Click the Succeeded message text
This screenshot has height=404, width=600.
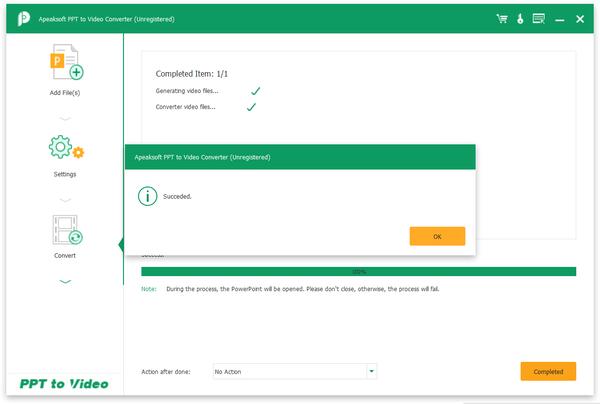[x=177, y=197]
